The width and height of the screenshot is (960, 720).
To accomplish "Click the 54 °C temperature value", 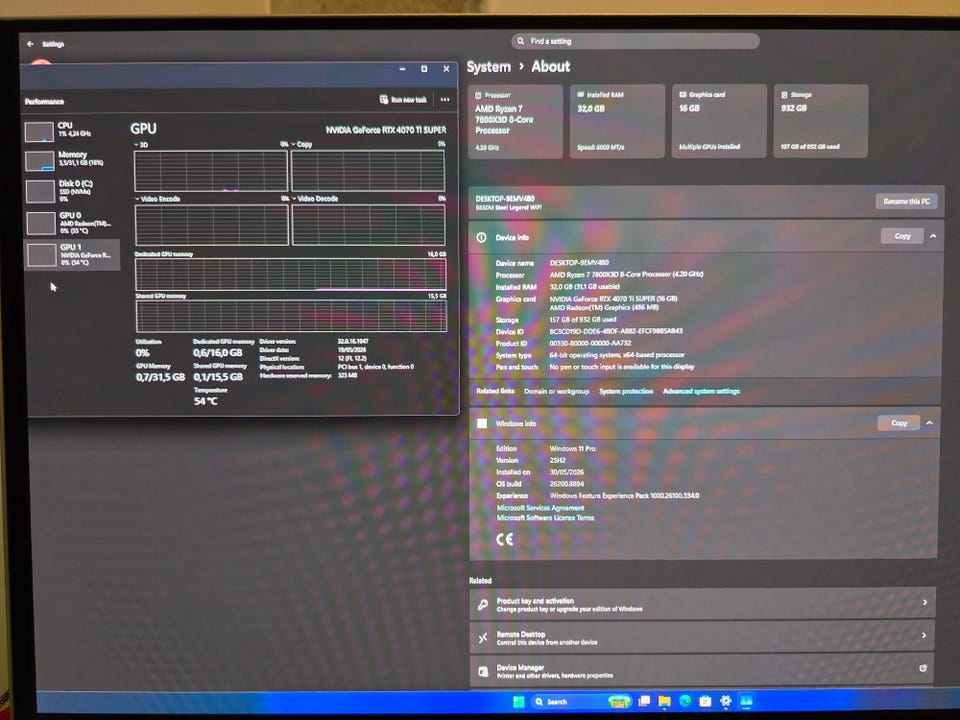I will coord(205,402).
